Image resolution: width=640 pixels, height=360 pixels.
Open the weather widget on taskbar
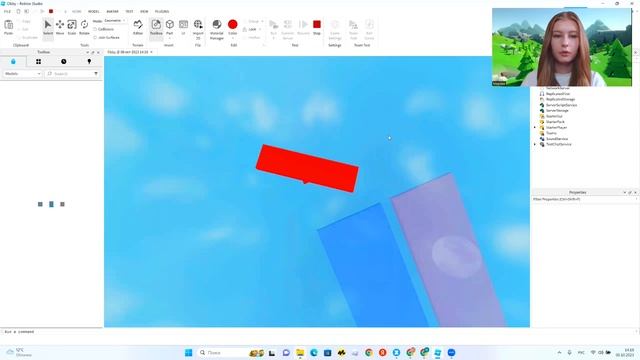click(18, 352)
